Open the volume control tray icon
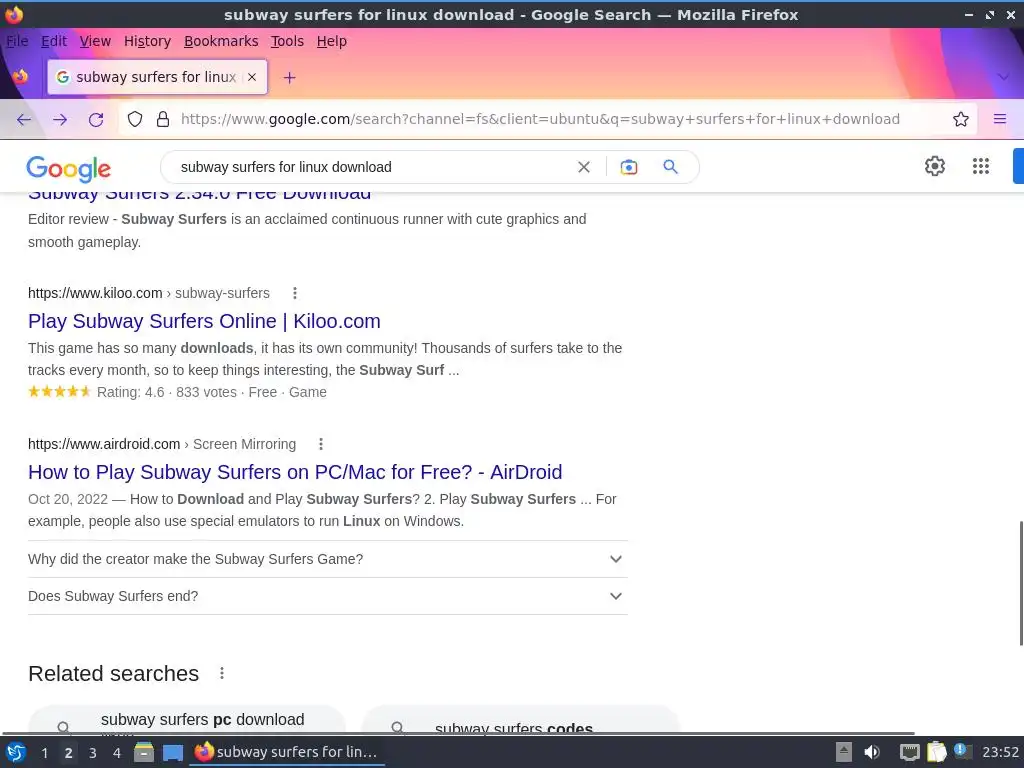The height and width of the screenshot is (768, 1024). pyautogui.click(x=871, y=752)
